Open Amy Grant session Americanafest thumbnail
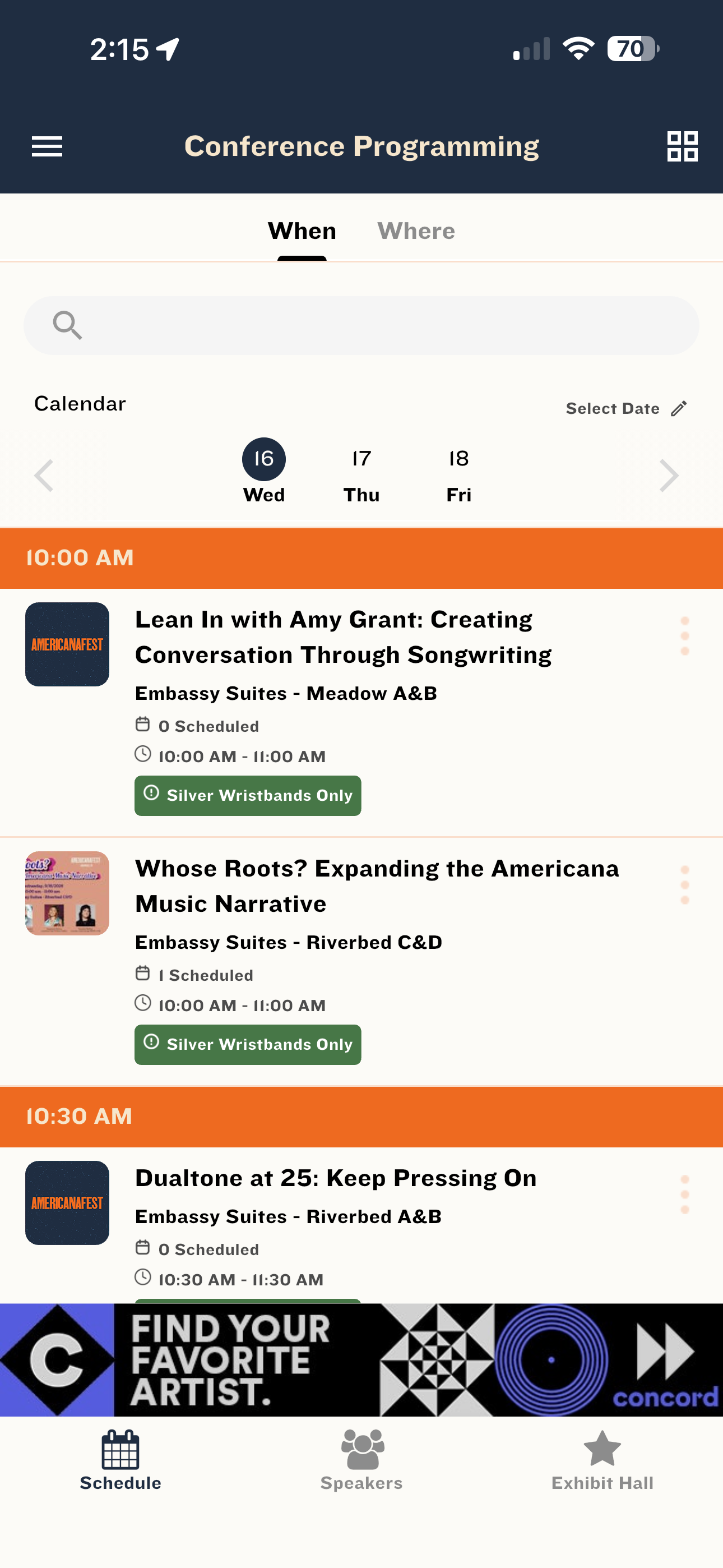723x1568 pixels. (67, 644)
